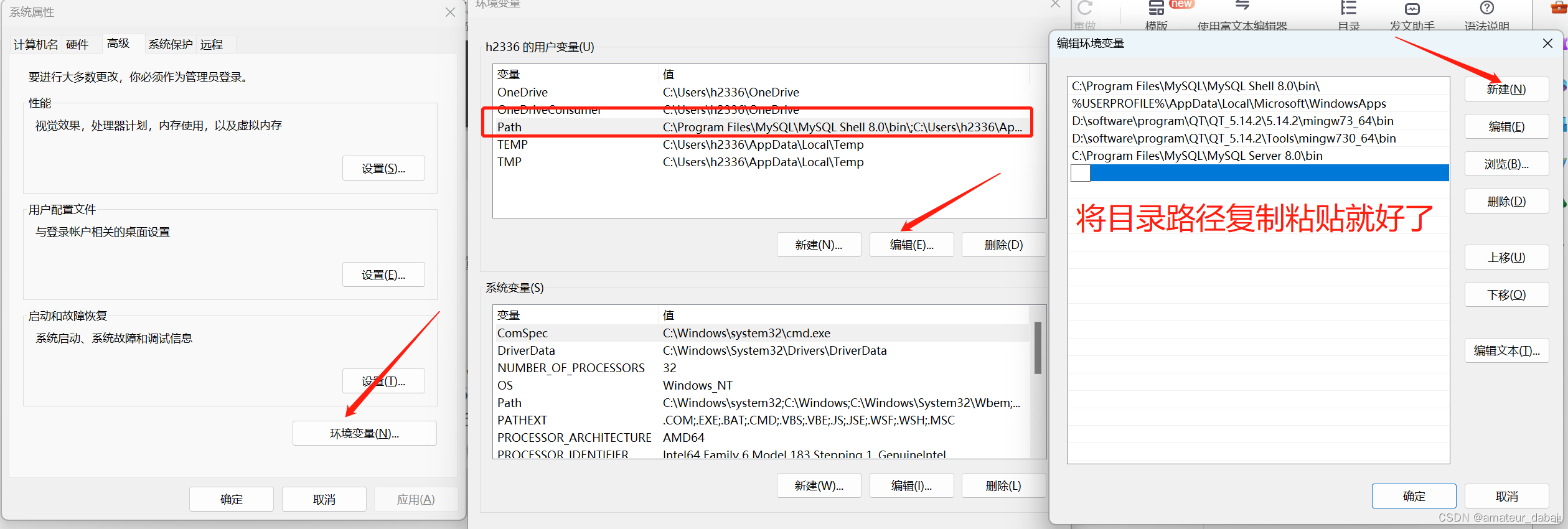Close the 系统属性 window
This screenshot has height=529, width=1568.
(x=450, y=12)
